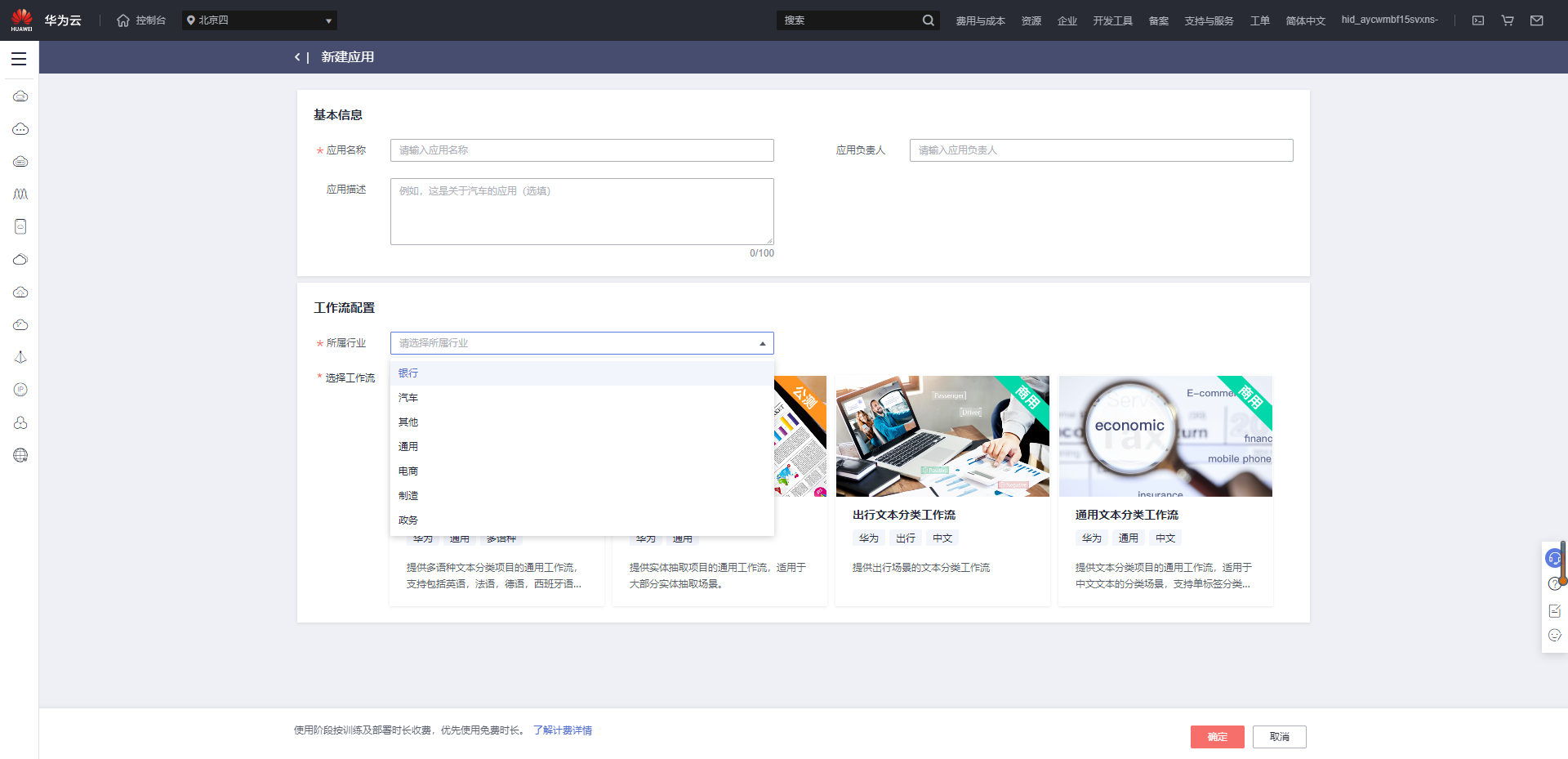This screenshot has height=759, width=1568.
Task: Click the shopping cart icon
Action: click(1508, 20)
